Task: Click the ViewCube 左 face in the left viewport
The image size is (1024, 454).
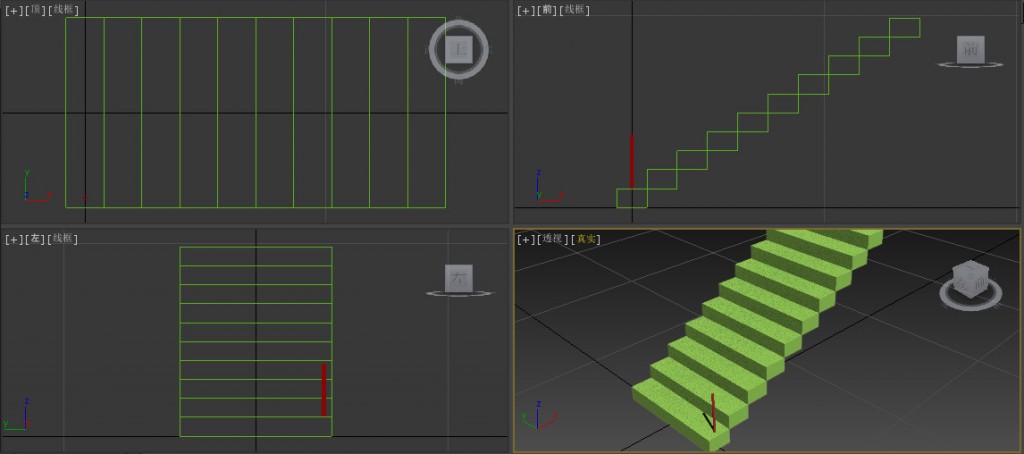Action: point(458,278)
